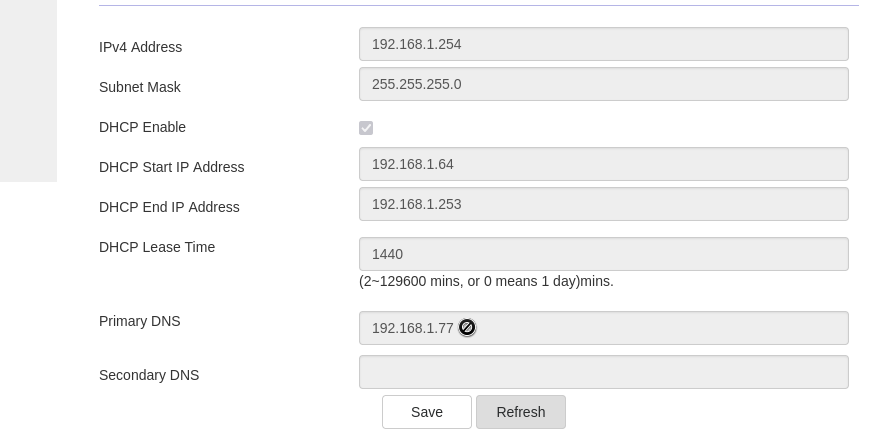The height and width of the screenshot is (441, 881).
Task: Focus the DHCP Start IP Address field
Action: 603,164
